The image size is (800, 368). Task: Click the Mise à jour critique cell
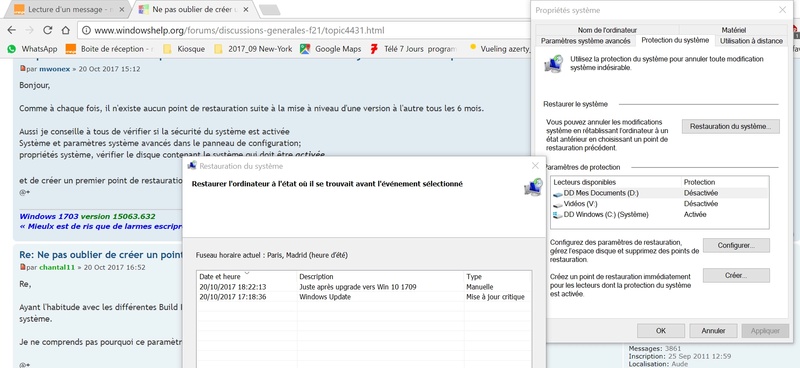[x=495, y=297]
